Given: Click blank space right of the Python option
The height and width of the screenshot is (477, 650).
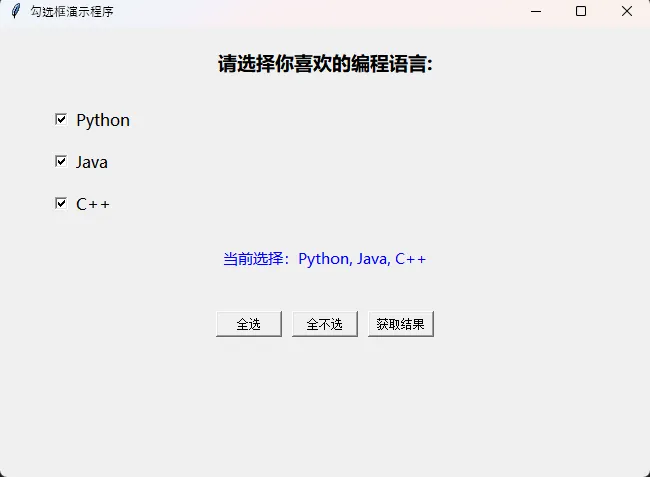Looking at the screenshot, I should tap(350, 120).
